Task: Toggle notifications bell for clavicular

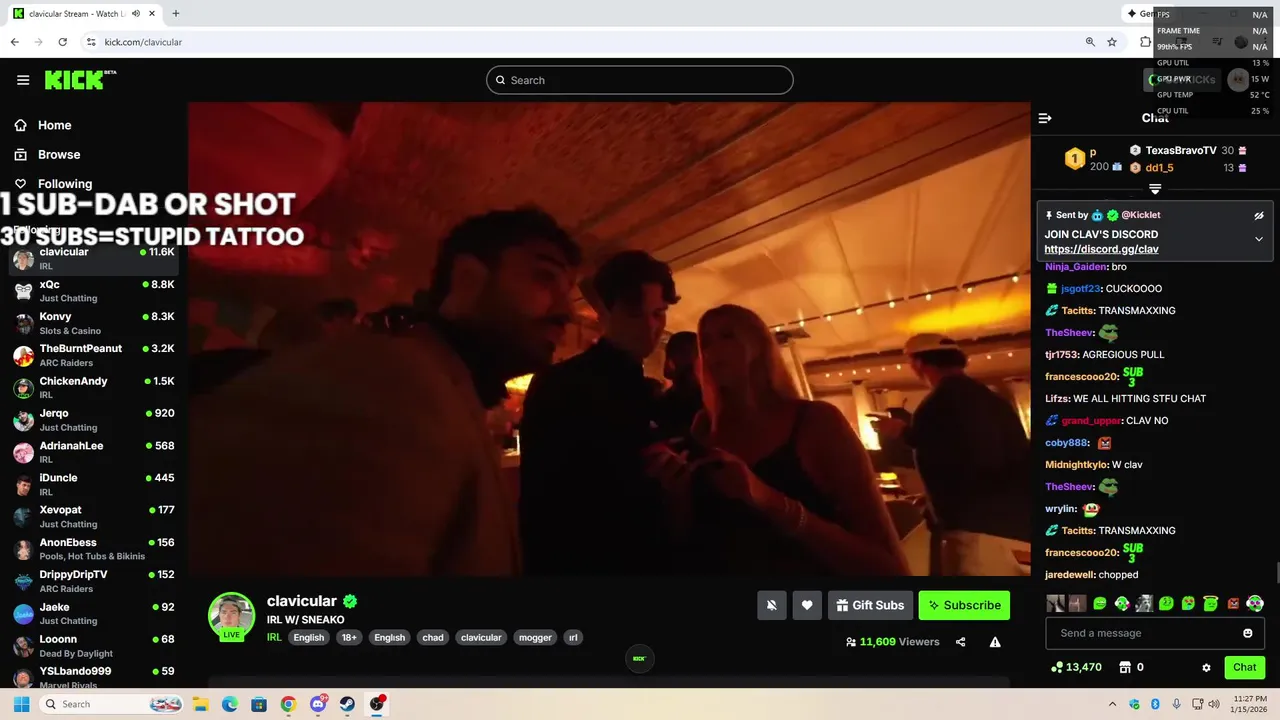Action: coord(771,605)
